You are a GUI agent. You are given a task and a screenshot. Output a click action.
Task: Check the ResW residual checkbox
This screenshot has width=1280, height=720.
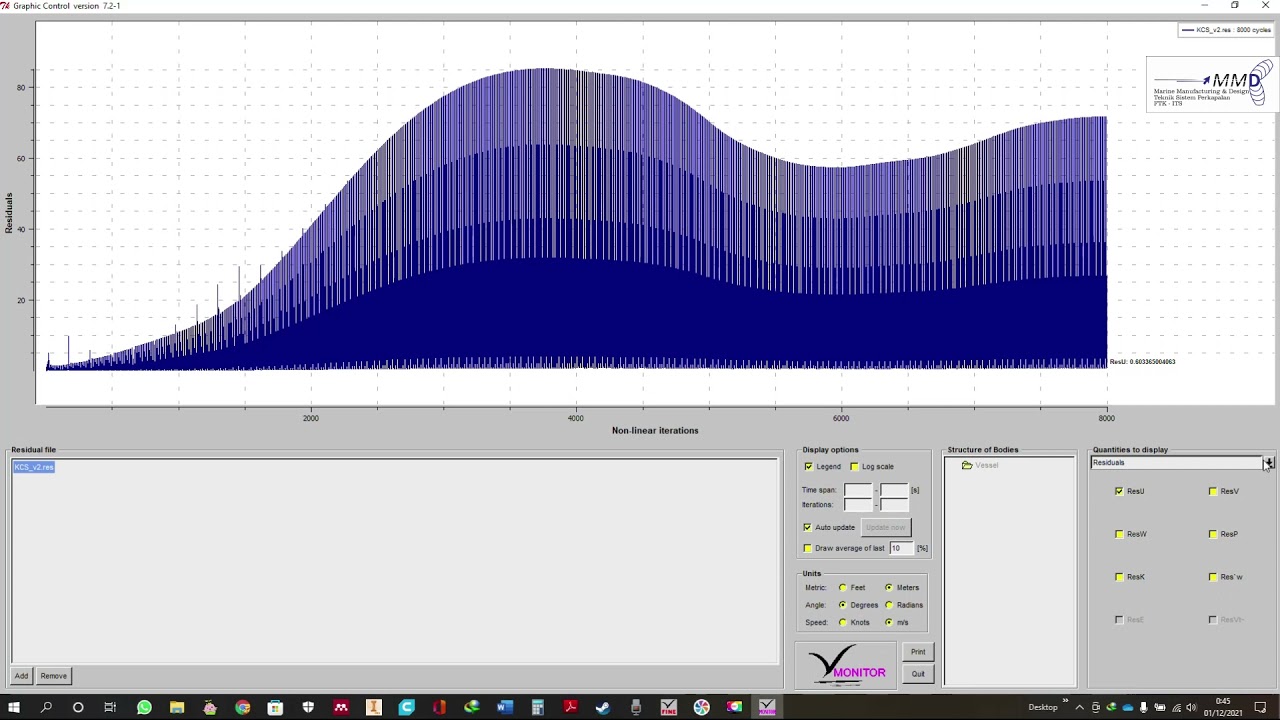pos(1119,534)
